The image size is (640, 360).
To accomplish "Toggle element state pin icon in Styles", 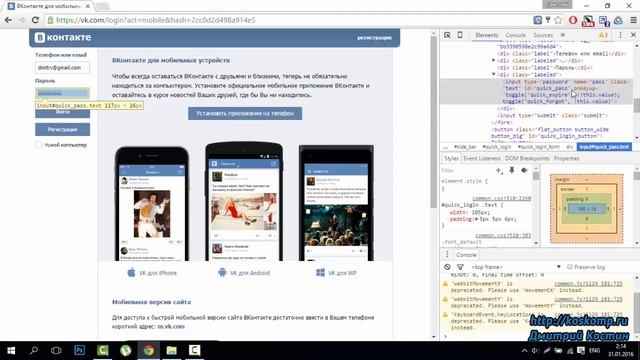I will coord(512,170).
